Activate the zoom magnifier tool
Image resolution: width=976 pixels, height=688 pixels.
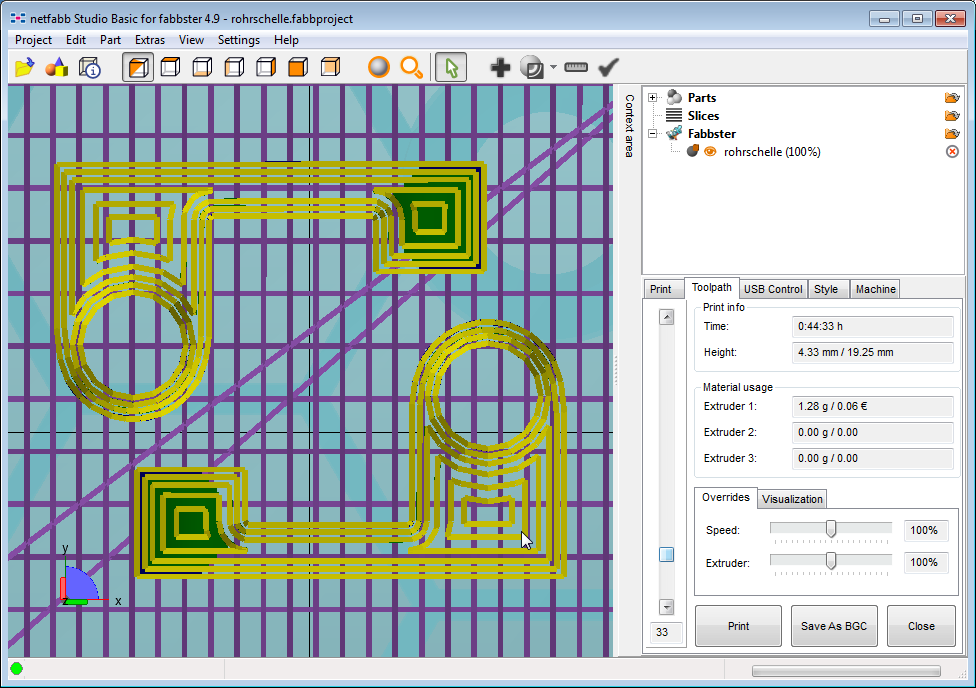click(411, 67)
